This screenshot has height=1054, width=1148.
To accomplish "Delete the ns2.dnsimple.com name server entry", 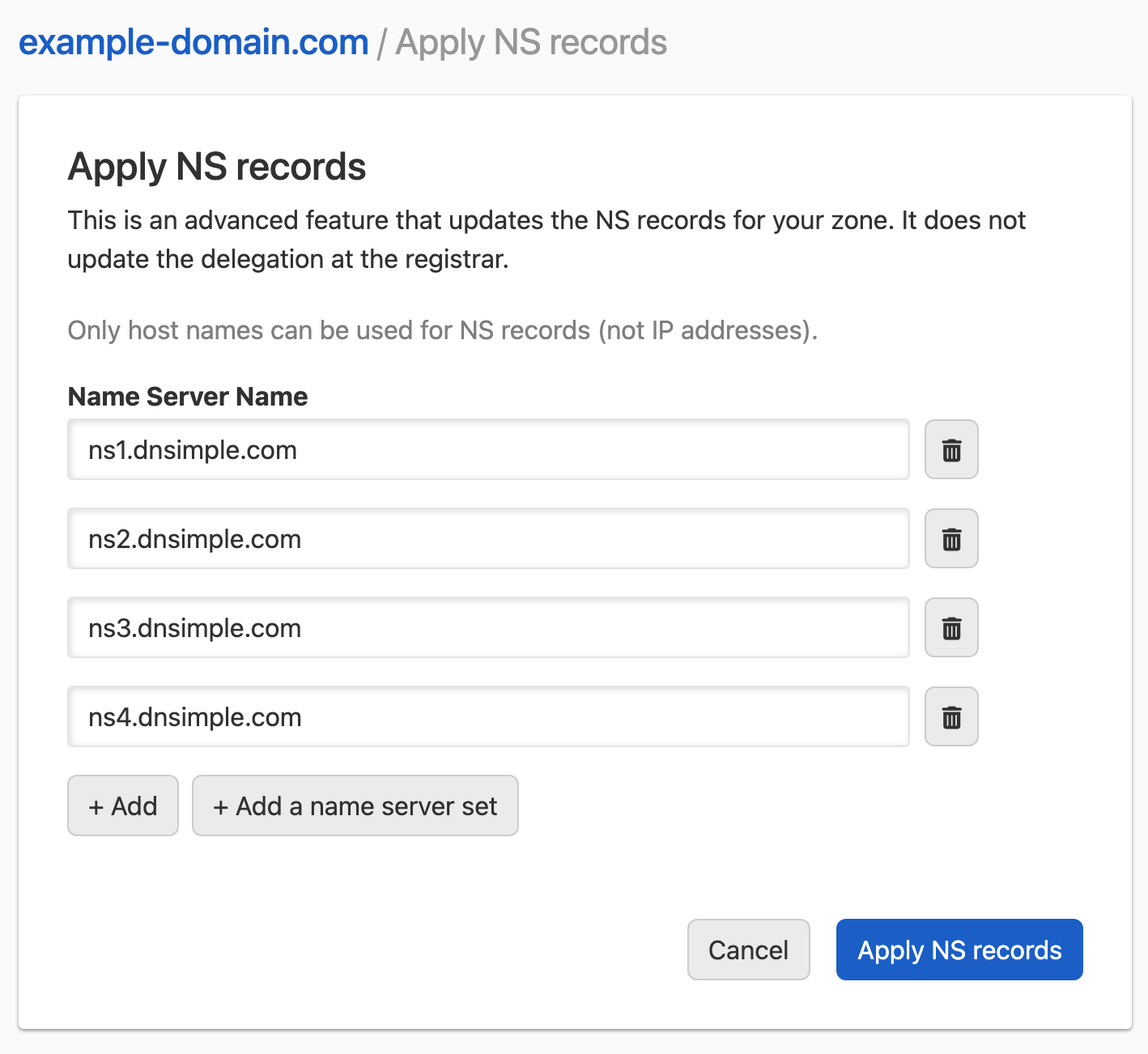I will point(951,538).
